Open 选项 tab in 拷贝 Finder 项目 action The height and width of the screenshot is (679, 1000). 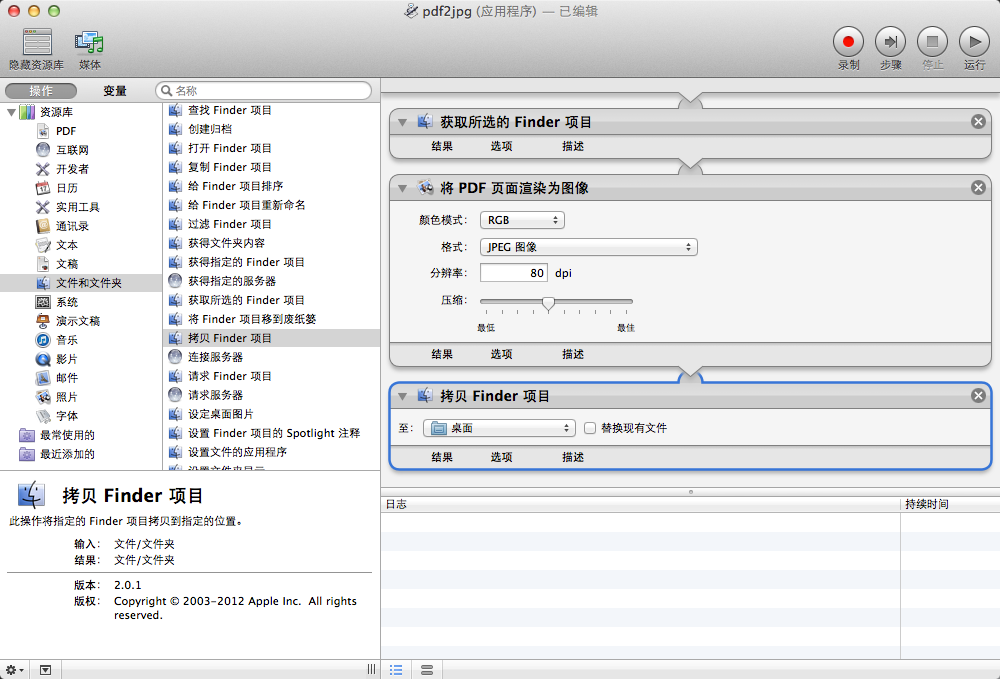click(501, 457)
